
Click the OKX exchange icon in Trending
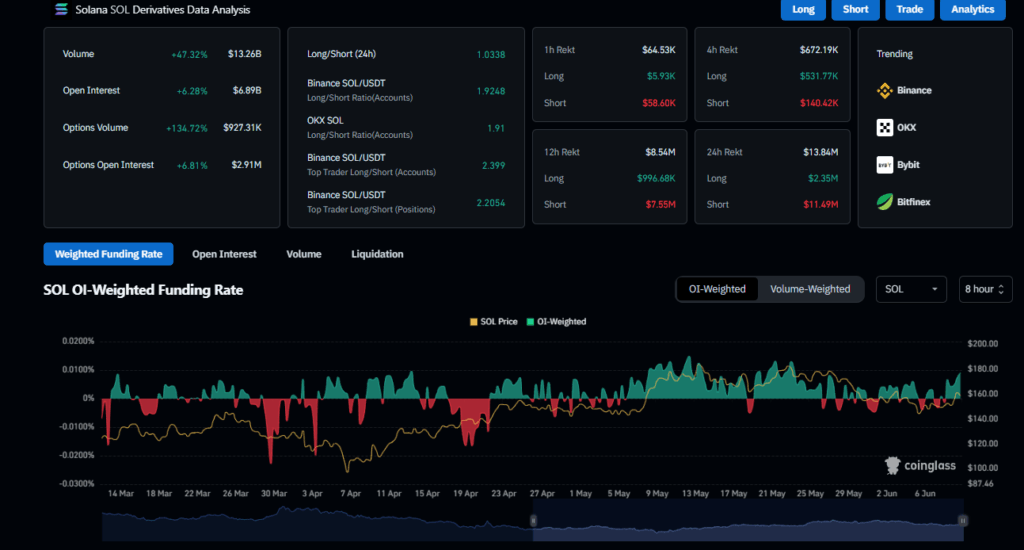[884, 127]
